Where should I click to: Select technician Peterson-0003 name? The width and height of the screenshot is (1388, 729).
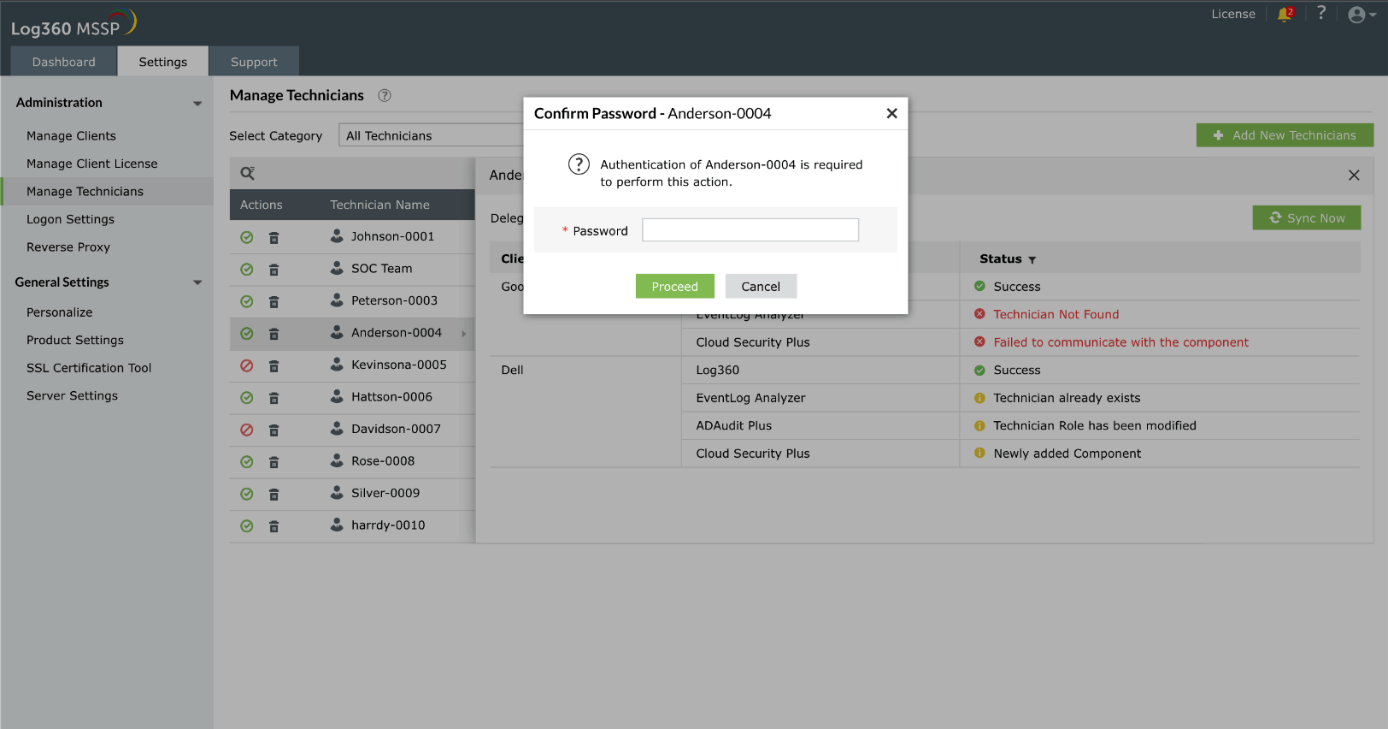[394, 301]
